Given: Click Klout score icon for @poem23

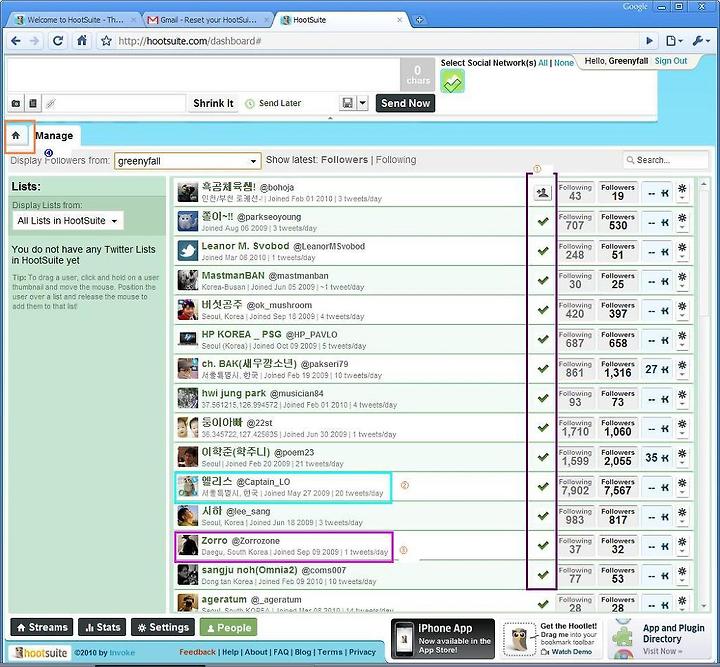Looking at the screenshot, I should click(x=664, y=458).
